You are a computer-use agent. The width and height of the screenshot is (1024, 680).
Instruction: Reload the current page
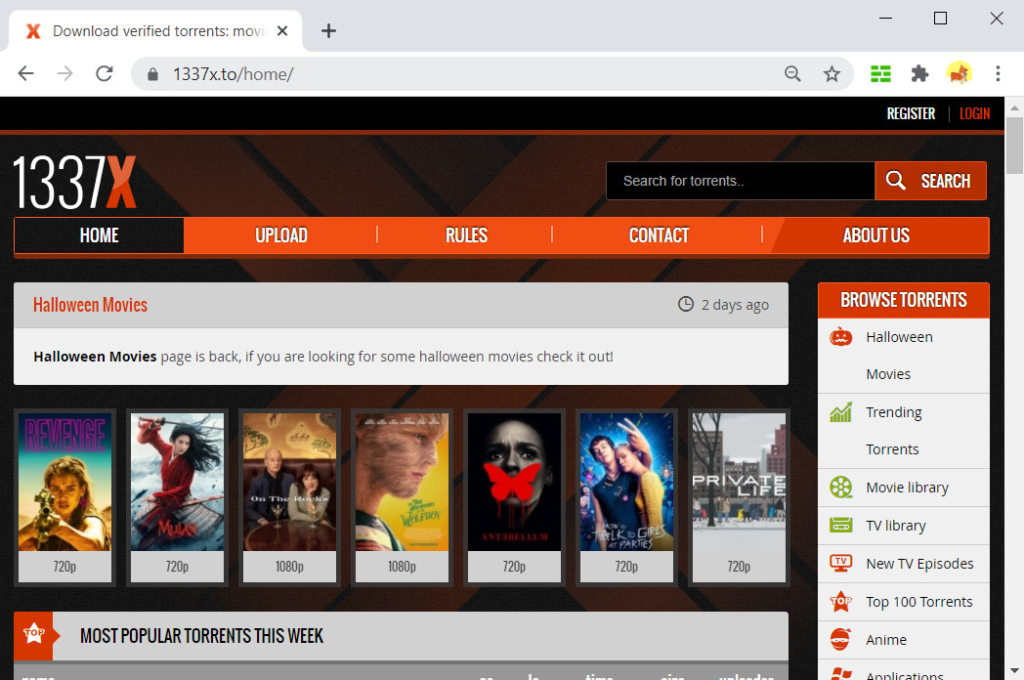tap(104, 74)
